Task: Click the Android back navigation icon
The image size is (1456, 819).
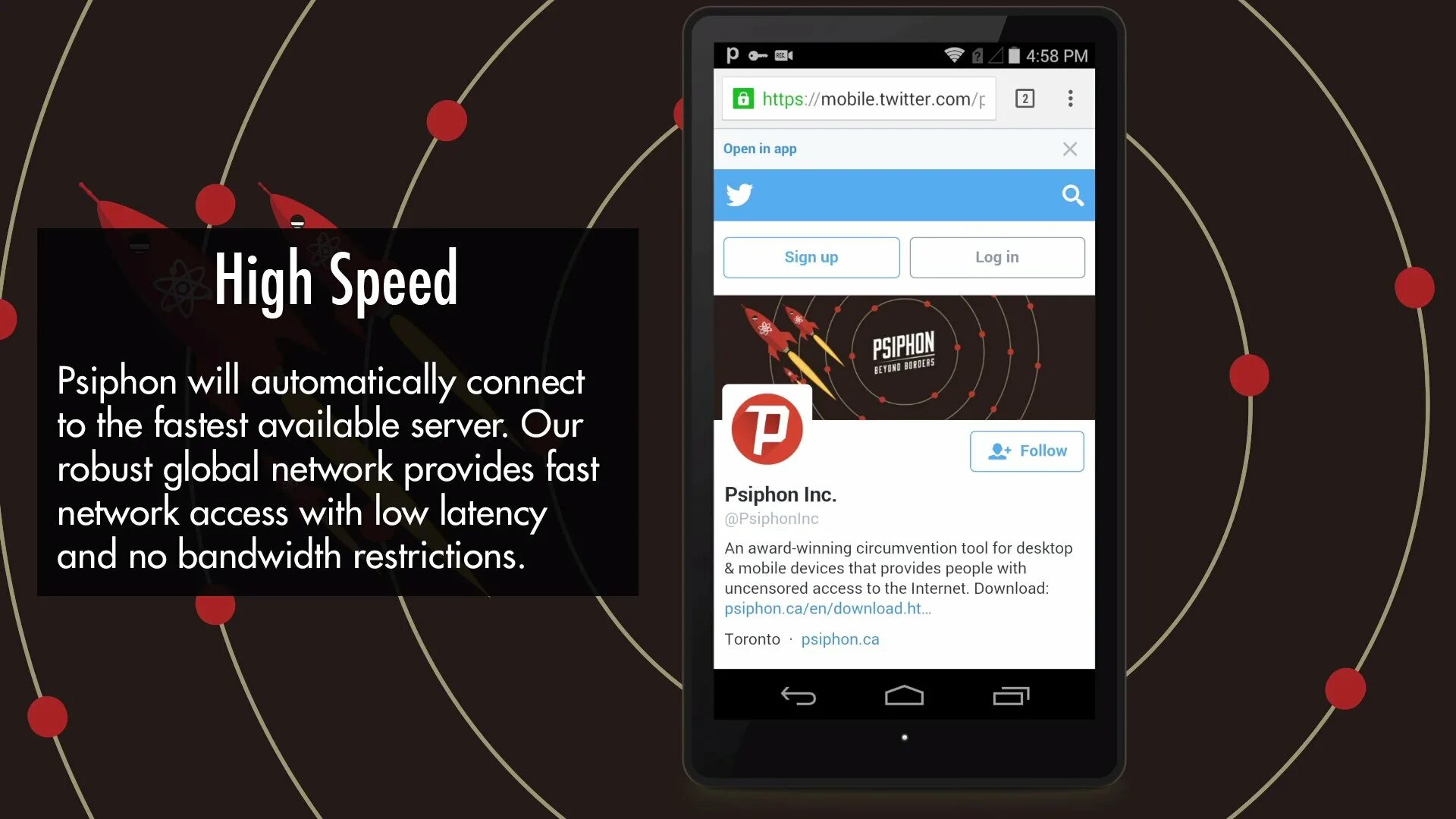Action: pos(799,696)
